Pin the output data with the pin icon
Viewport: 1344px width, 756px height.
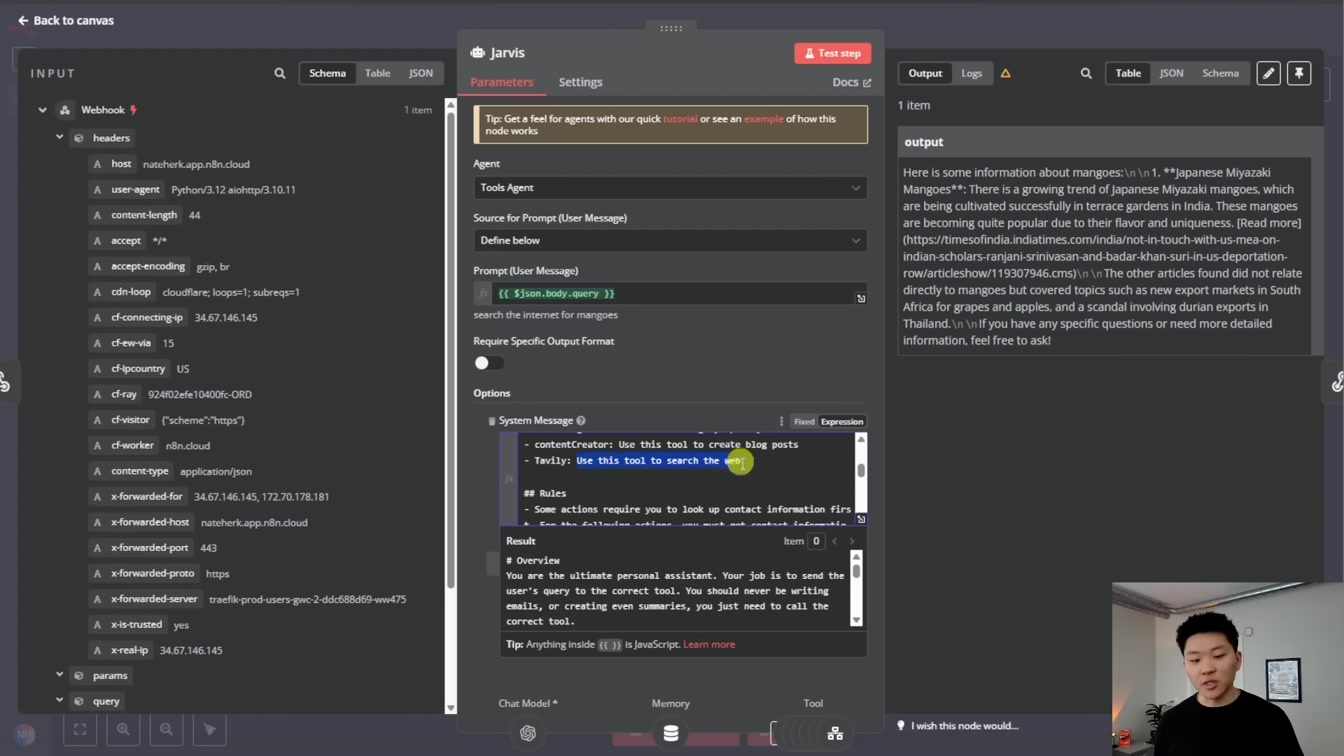pyautogui.click(x=1299, y=73)
